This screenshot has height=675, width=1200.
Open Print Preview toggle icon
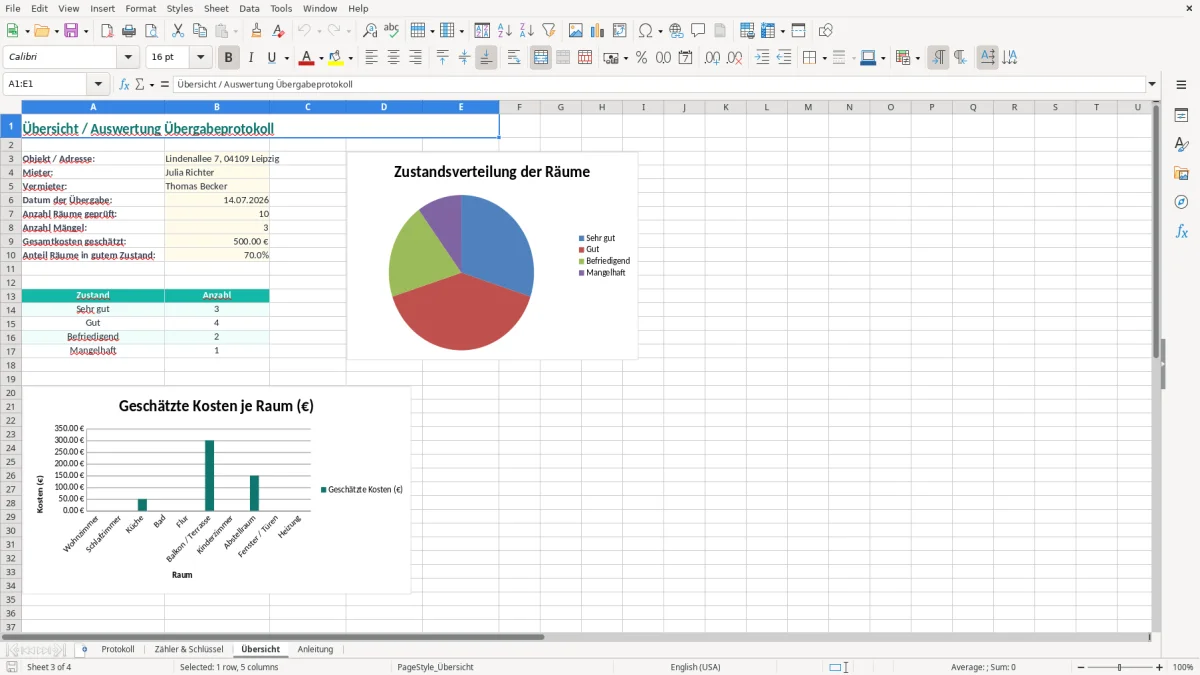coord(151,31)
